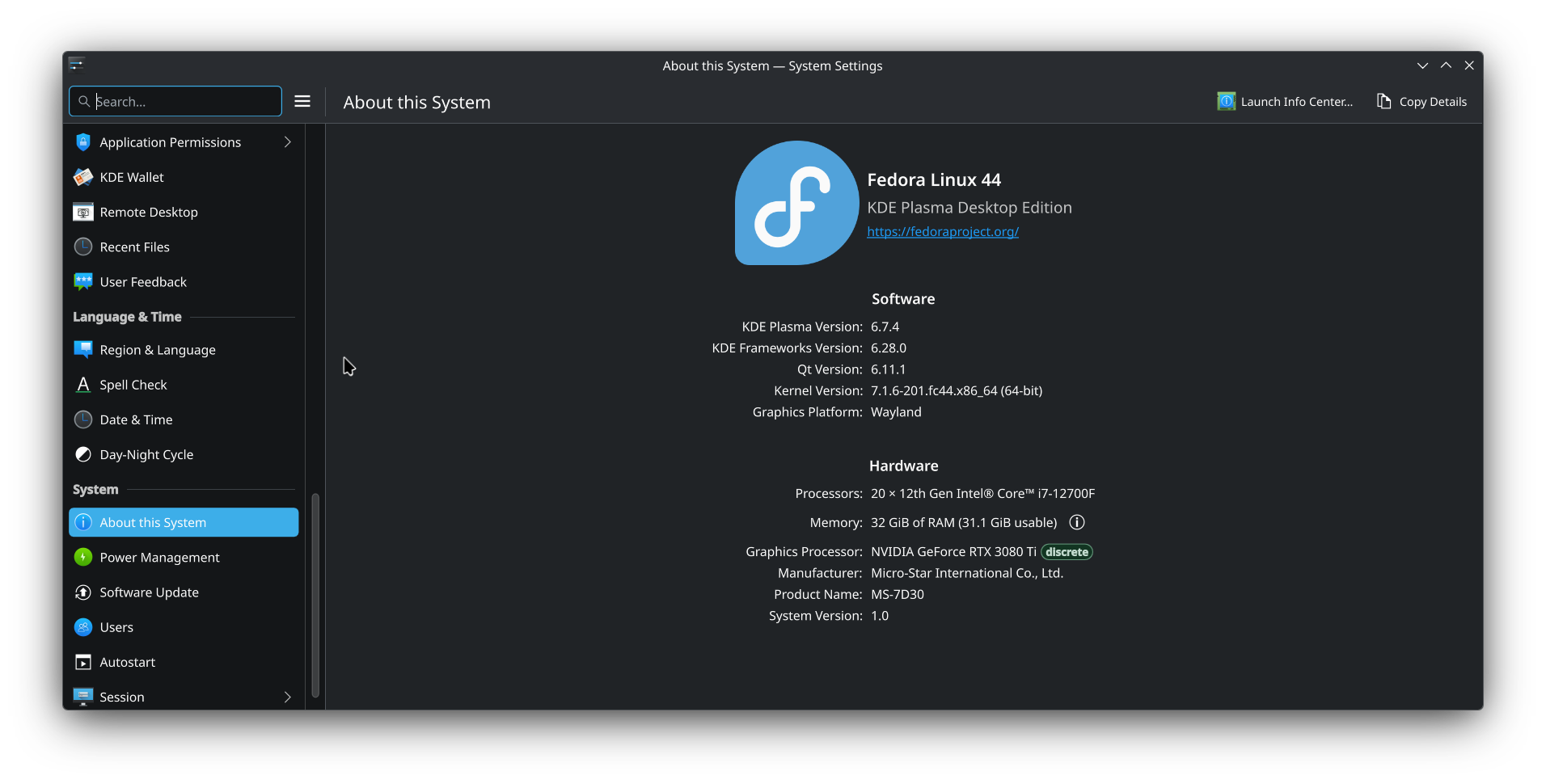Click the Application Permissions shield icon

(83, 142)
